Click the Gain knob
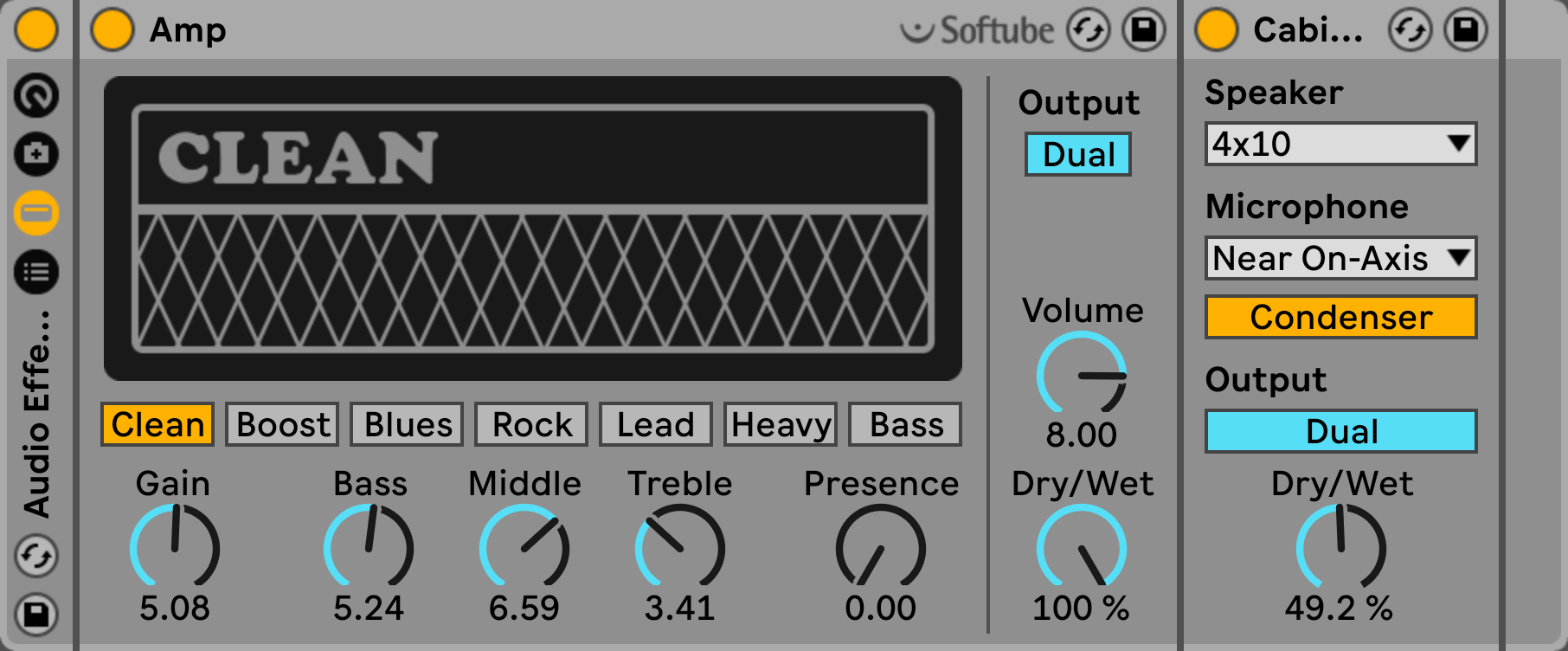This screenshot has height=651, width=1568. click(175, 547)
